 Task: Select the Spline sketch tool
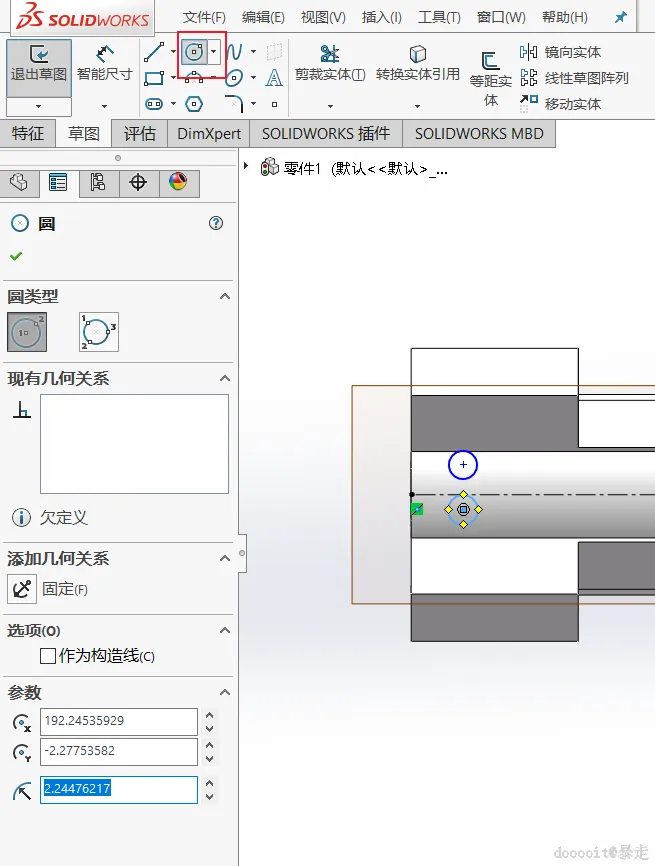pos(234,52)
